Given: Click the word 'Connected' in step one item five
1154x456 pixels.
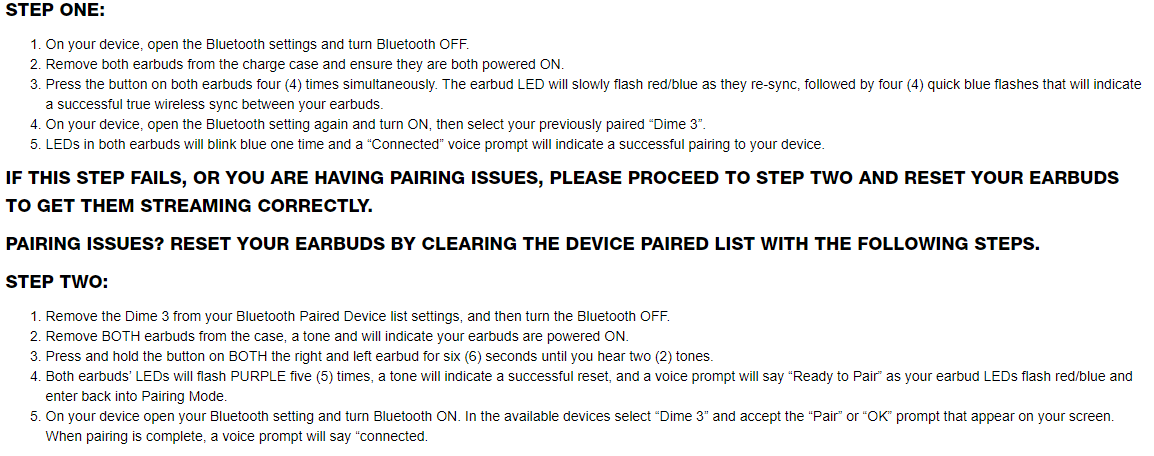Looking at the screenshot, I should pyautogui.click(x=407, y=144).
